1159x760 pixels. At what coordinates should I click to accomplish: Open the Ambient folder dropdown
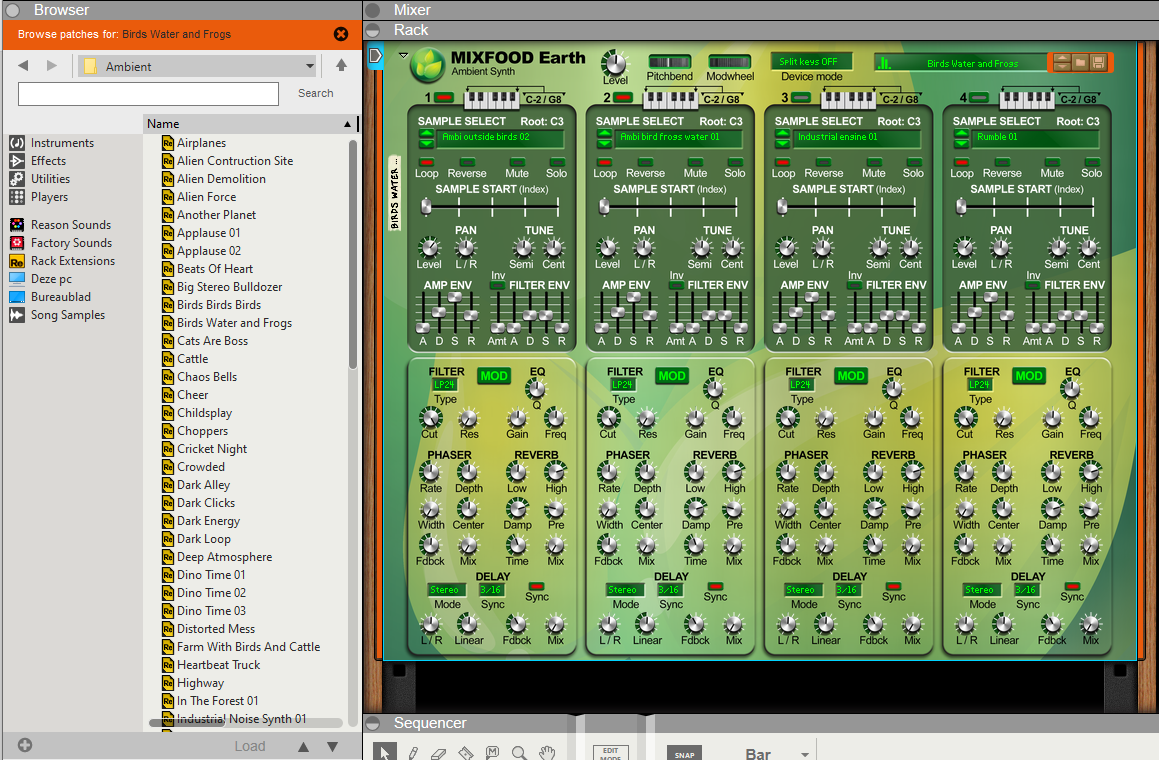point(197,66)
